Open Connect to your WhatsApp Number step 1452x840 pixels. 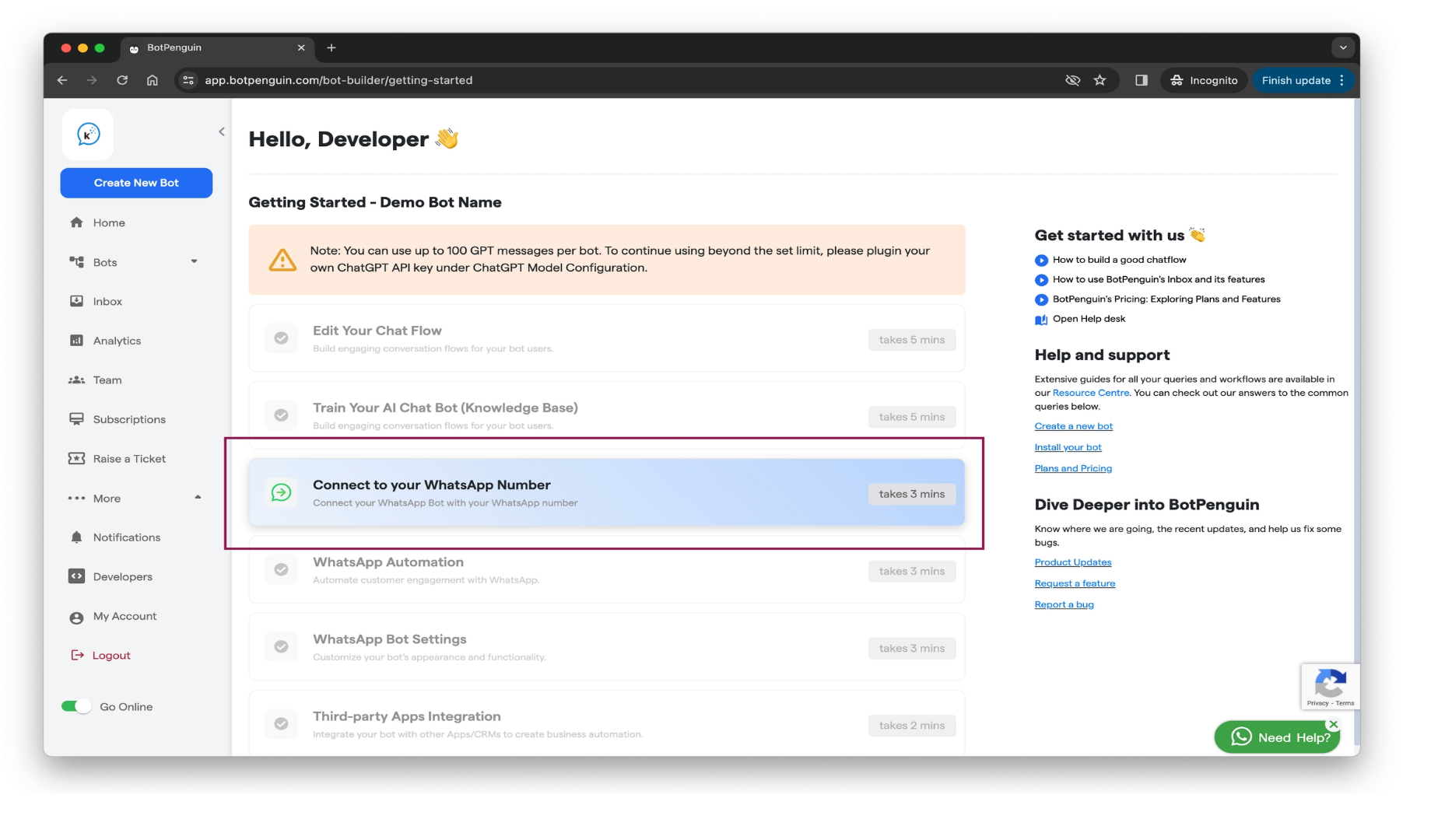click(x=607, y=492)
